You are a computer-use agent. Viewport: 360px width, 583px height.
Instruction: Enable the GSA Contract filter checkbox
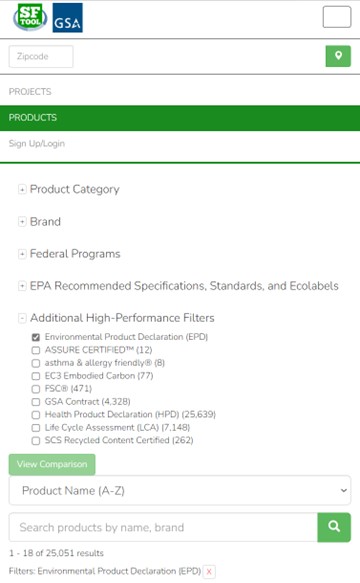[36, 402]
